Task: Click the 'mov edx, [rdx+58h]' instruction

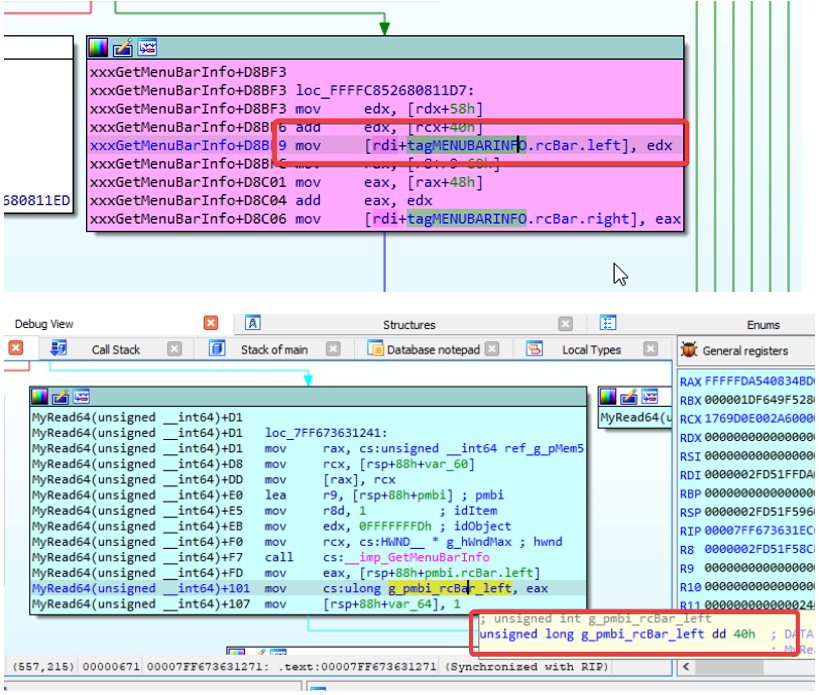Action: [389, 109]
